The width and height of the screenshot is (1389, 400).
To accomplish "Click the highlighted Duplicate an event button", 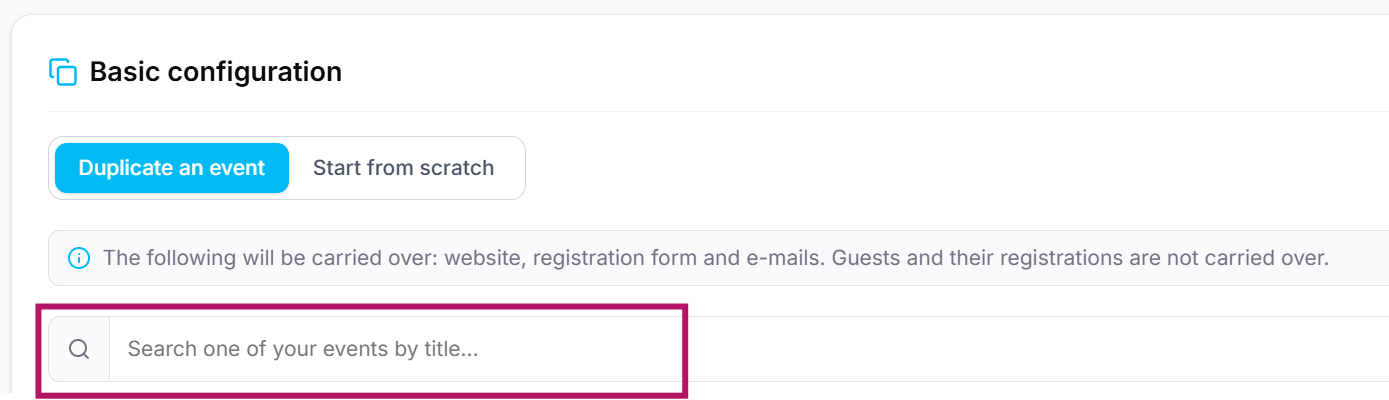I will click(172, 168).
